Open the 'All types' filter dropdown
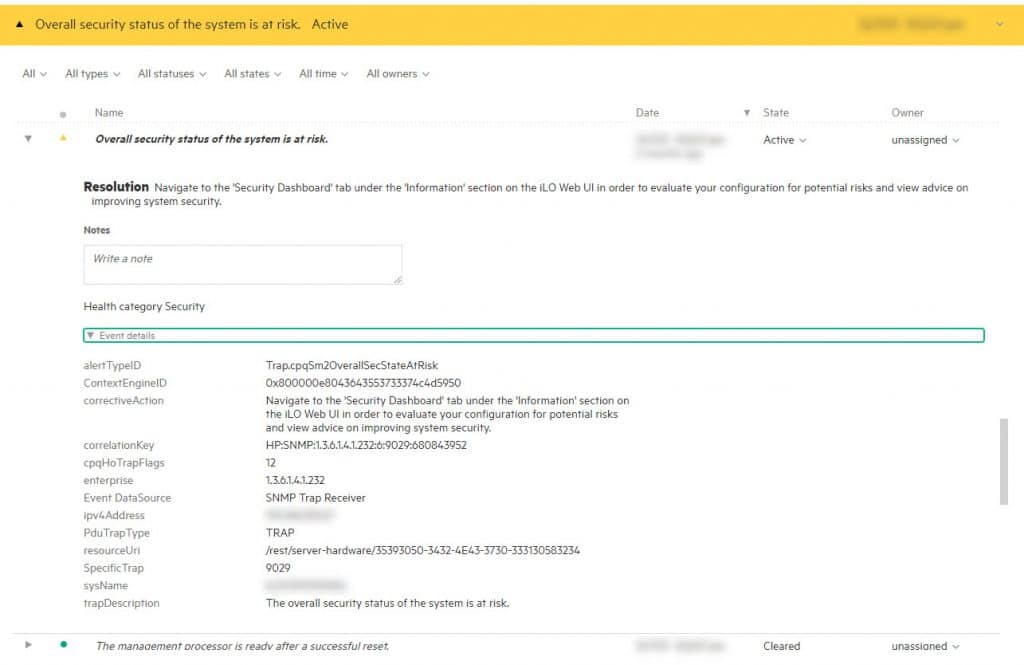Screen dimensions: 1024x665 93,74
